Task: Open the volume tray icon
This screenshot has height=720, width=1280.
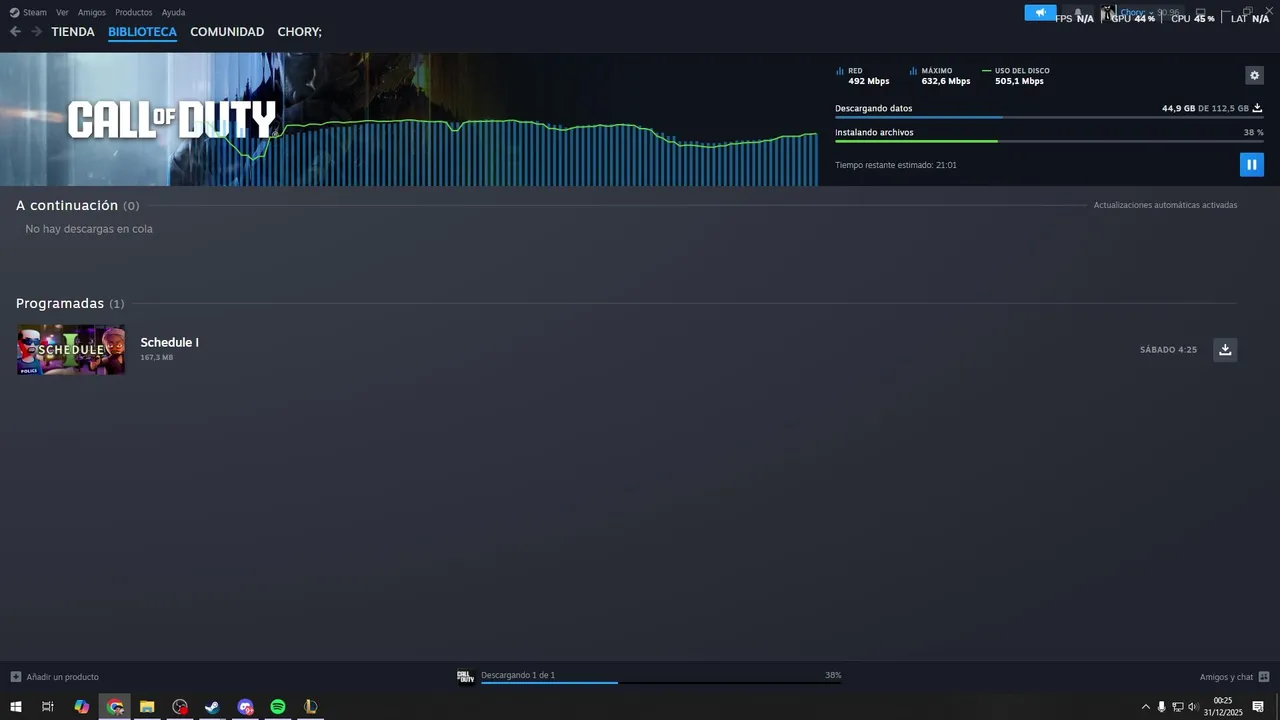Action: point(1192,707)
